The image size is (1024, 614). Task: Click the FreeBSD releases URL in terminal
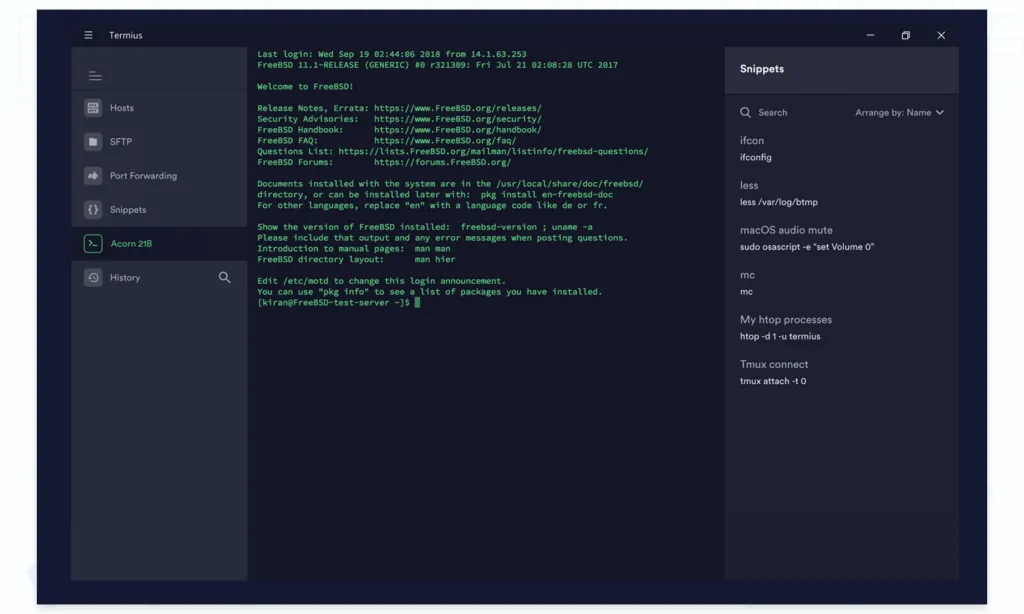point(458,108)
